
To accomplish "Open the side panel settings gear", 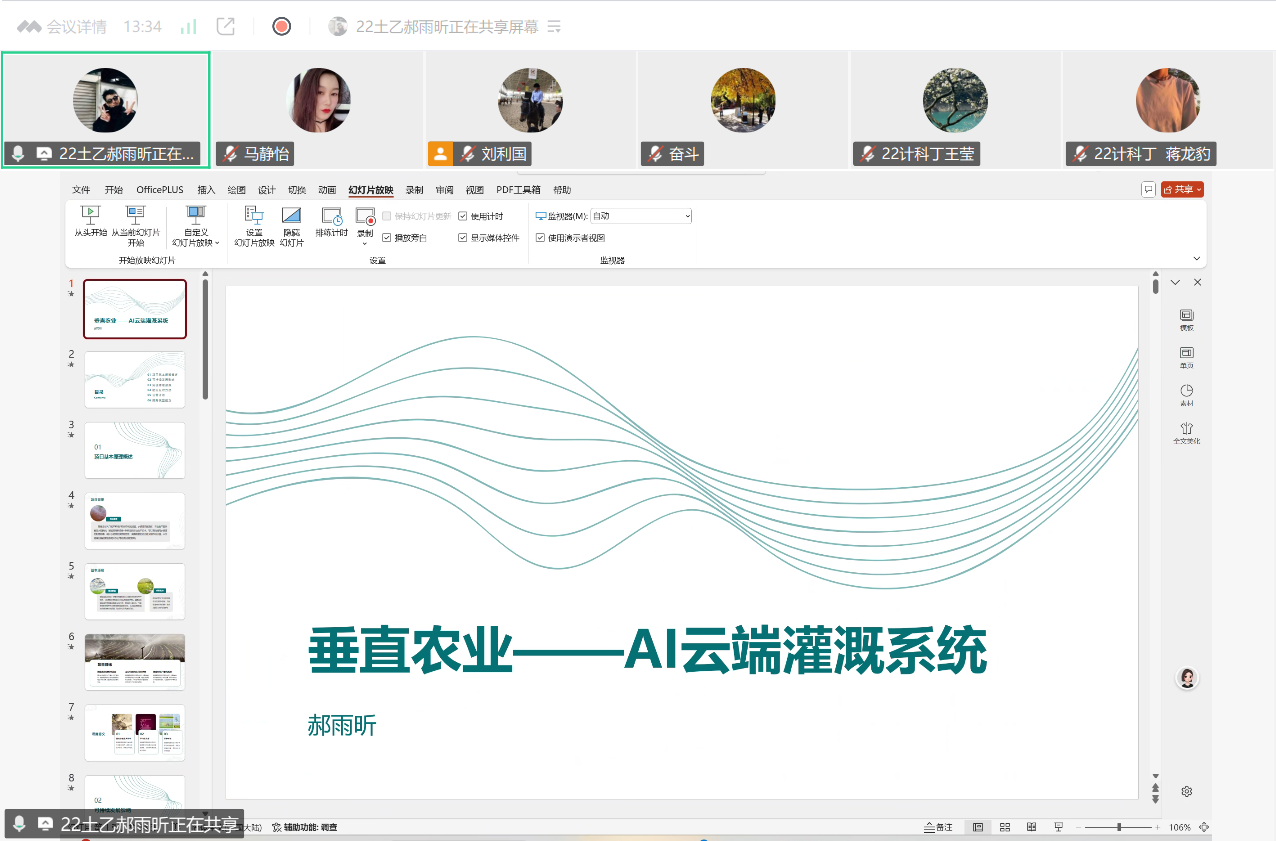I will coord(1187,791).
